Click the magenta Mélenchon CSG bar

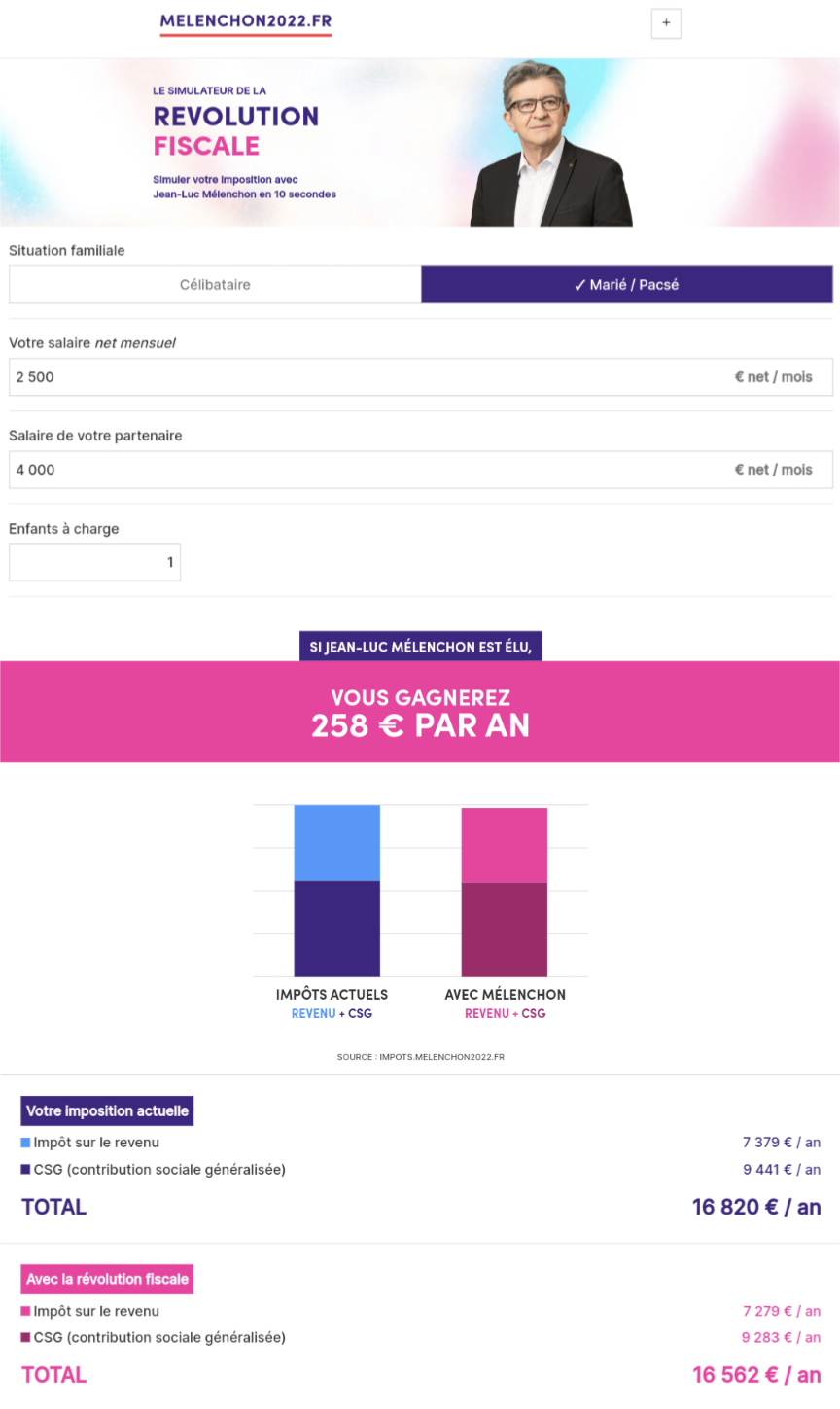(504, 930)
